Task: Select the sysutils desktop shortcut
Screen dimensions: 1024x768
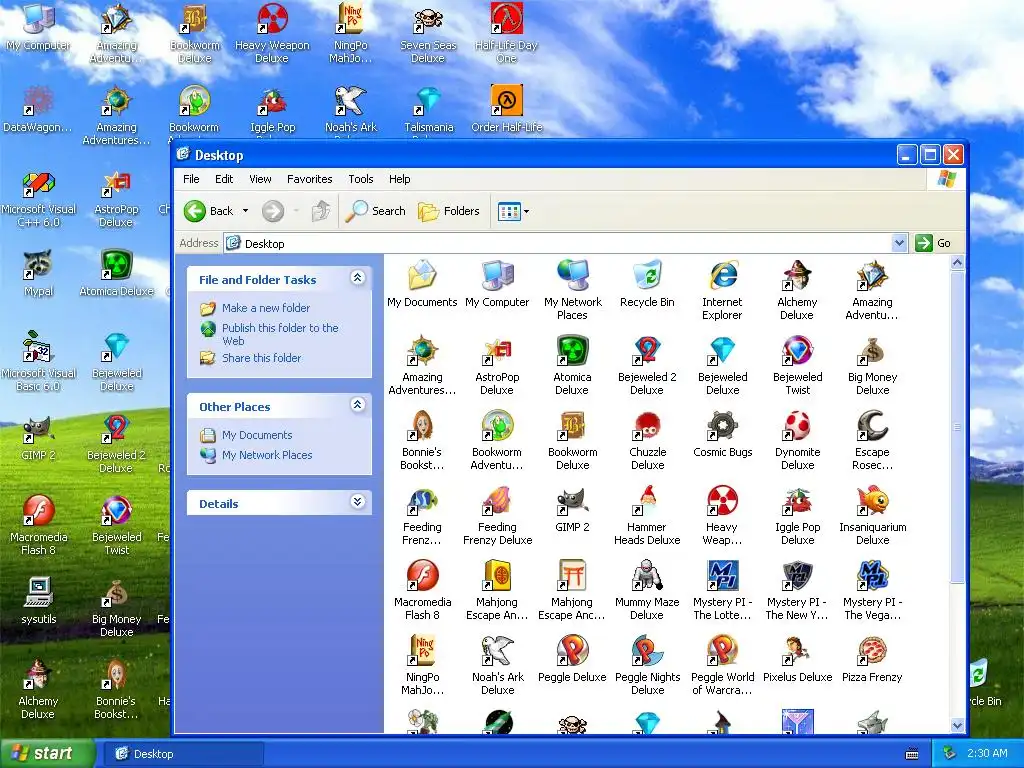Action: pos(39,593)
